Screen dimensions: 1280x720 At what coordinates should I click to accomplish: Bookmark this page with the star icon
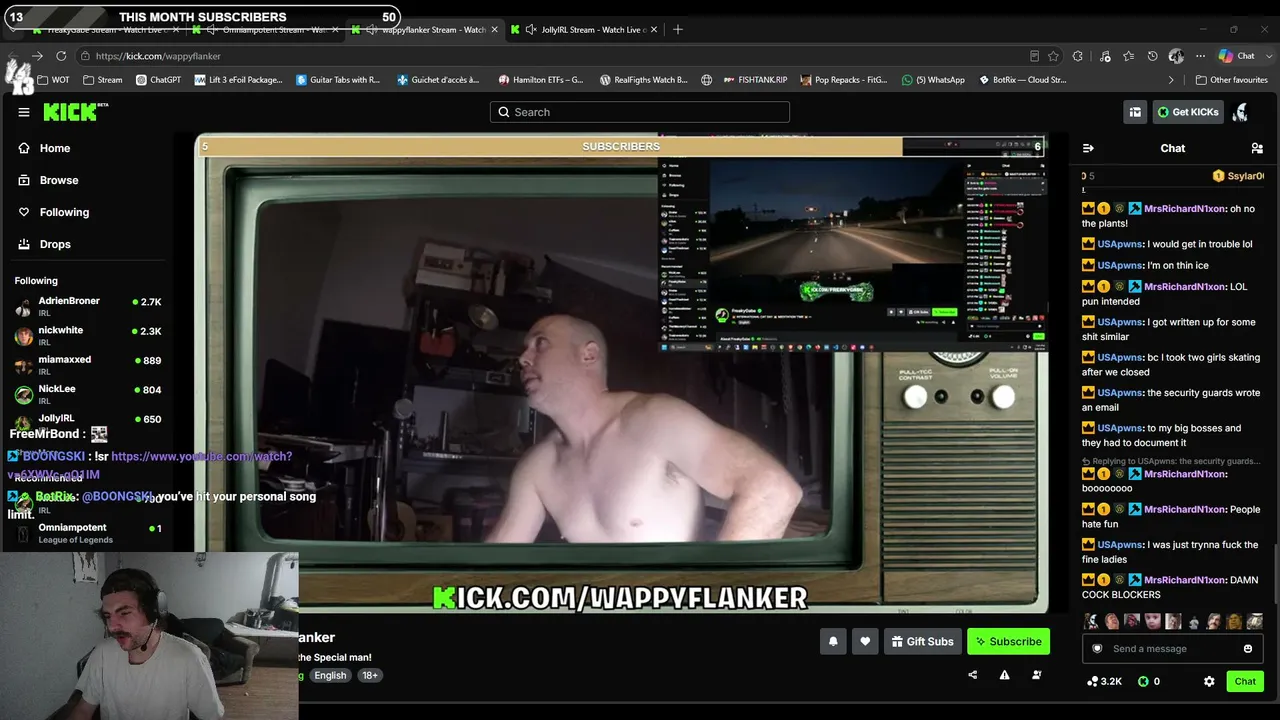(x=1053, y=56)
